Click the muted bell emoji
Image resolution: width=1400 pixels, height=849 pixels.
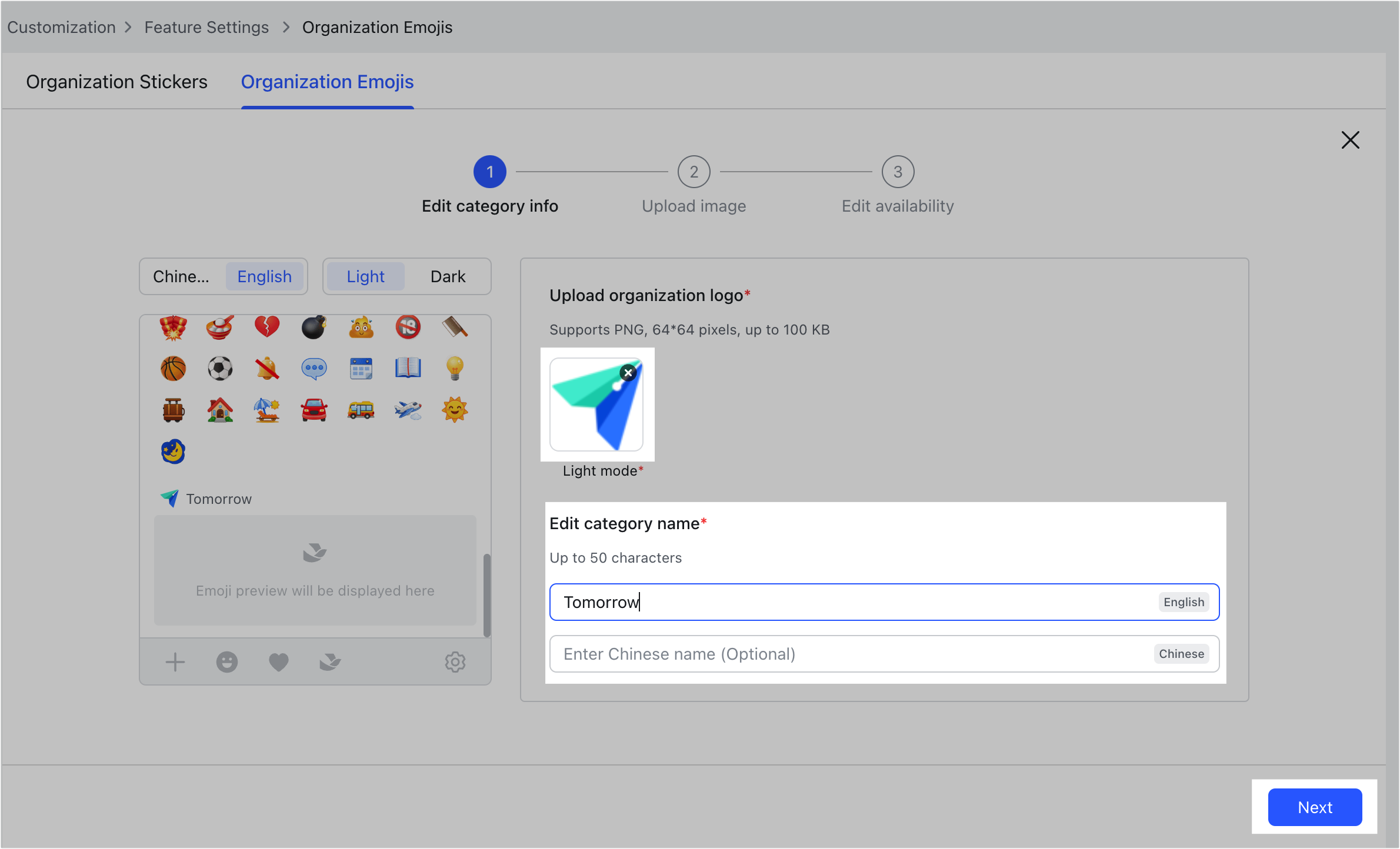267,369
